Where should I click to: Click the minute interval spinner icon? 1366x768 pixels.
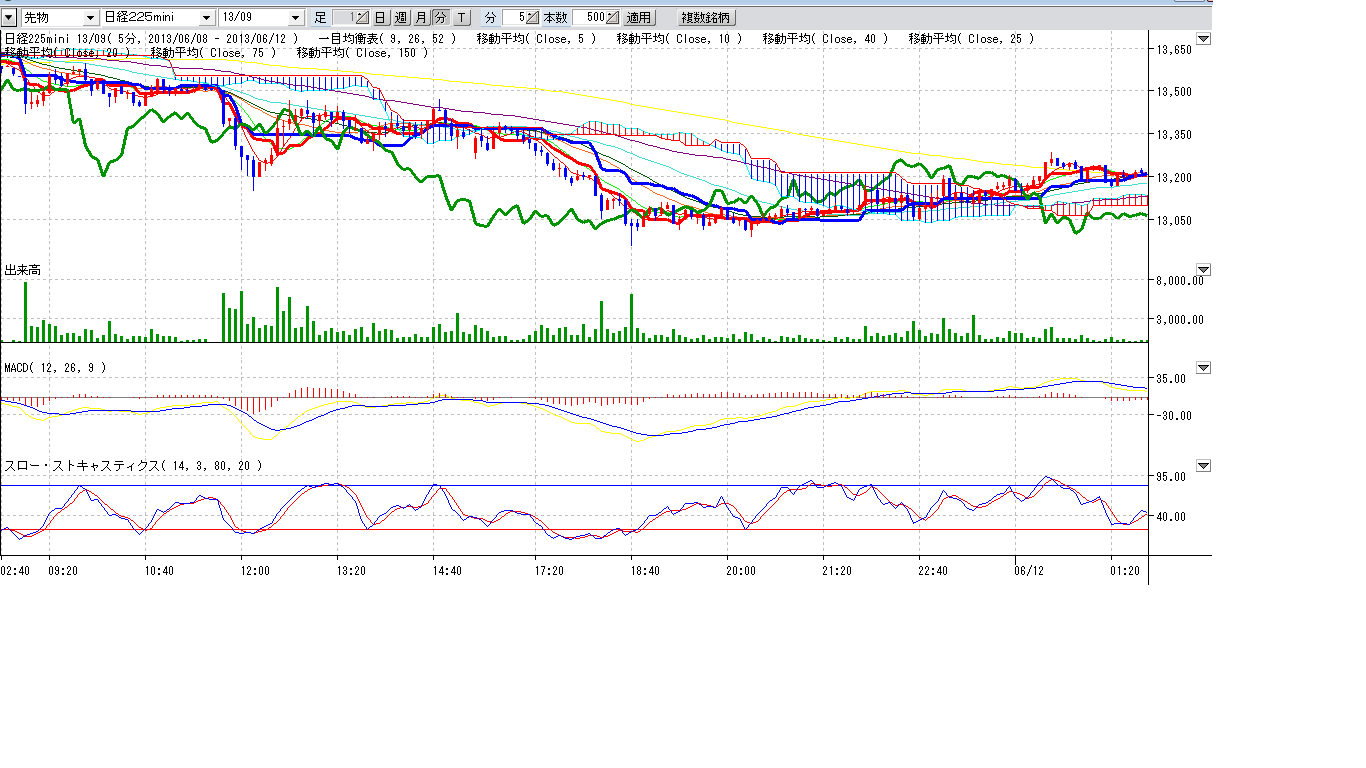pyautogui.click(x=533, y=18)
